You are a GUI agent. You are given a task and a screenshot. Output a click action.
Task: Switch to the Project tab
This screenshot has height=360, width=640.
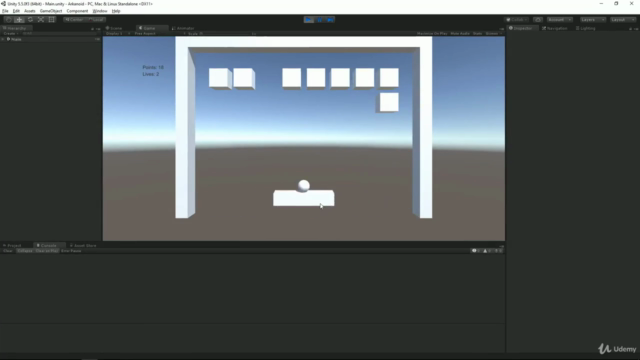(x=12, y=245)
